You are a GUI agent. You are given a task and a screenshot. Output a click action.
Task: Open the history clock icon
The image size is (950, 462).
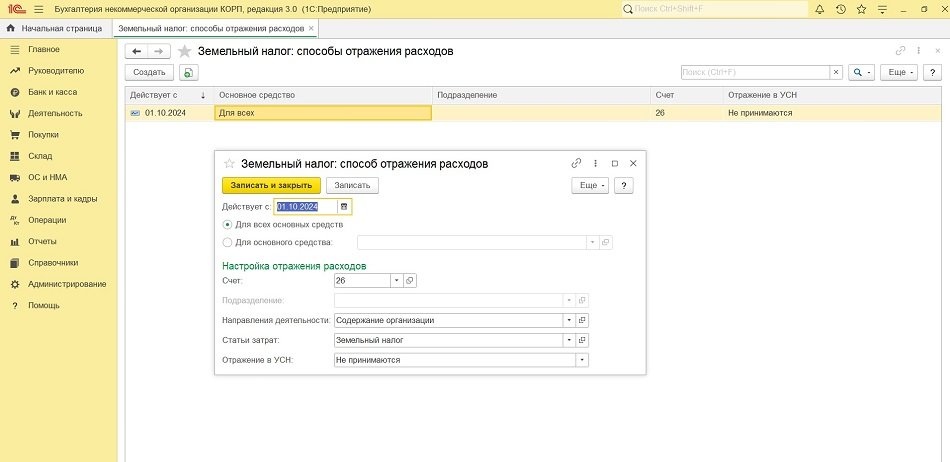pos(839,9)
